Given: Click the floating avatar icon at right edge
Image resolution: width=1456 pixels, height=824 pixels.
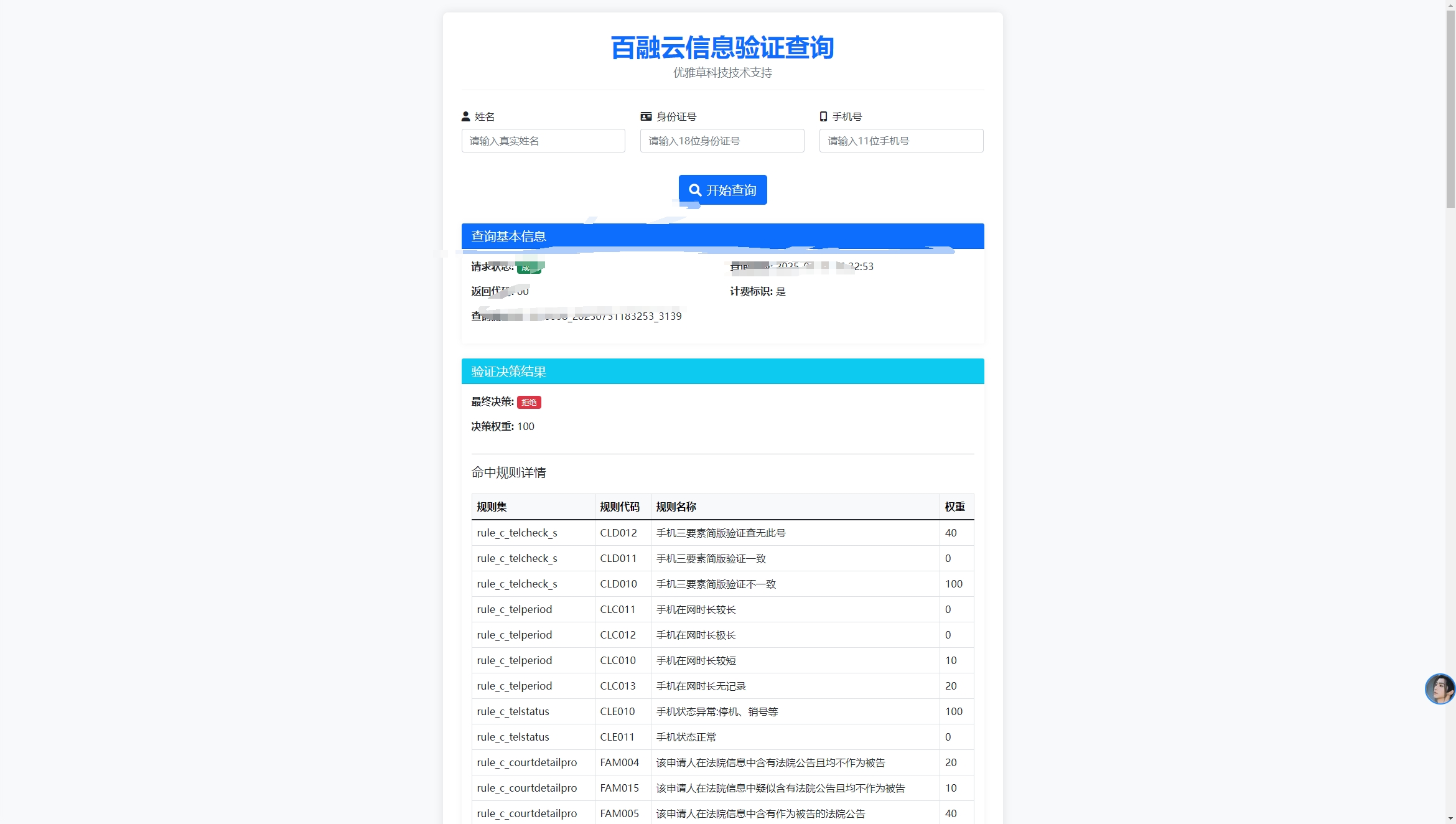Looking at the screenshot, I should 1440,688.
